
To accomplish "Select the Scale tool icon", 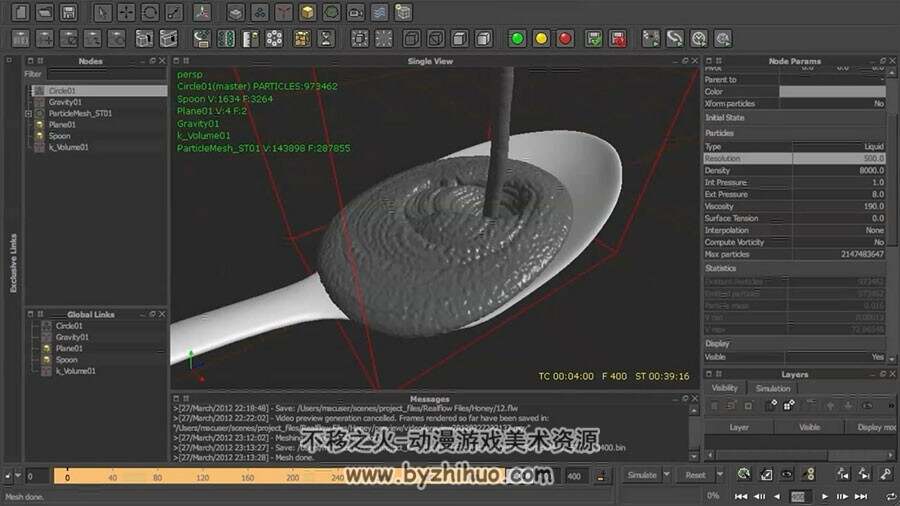I will 174,12.
